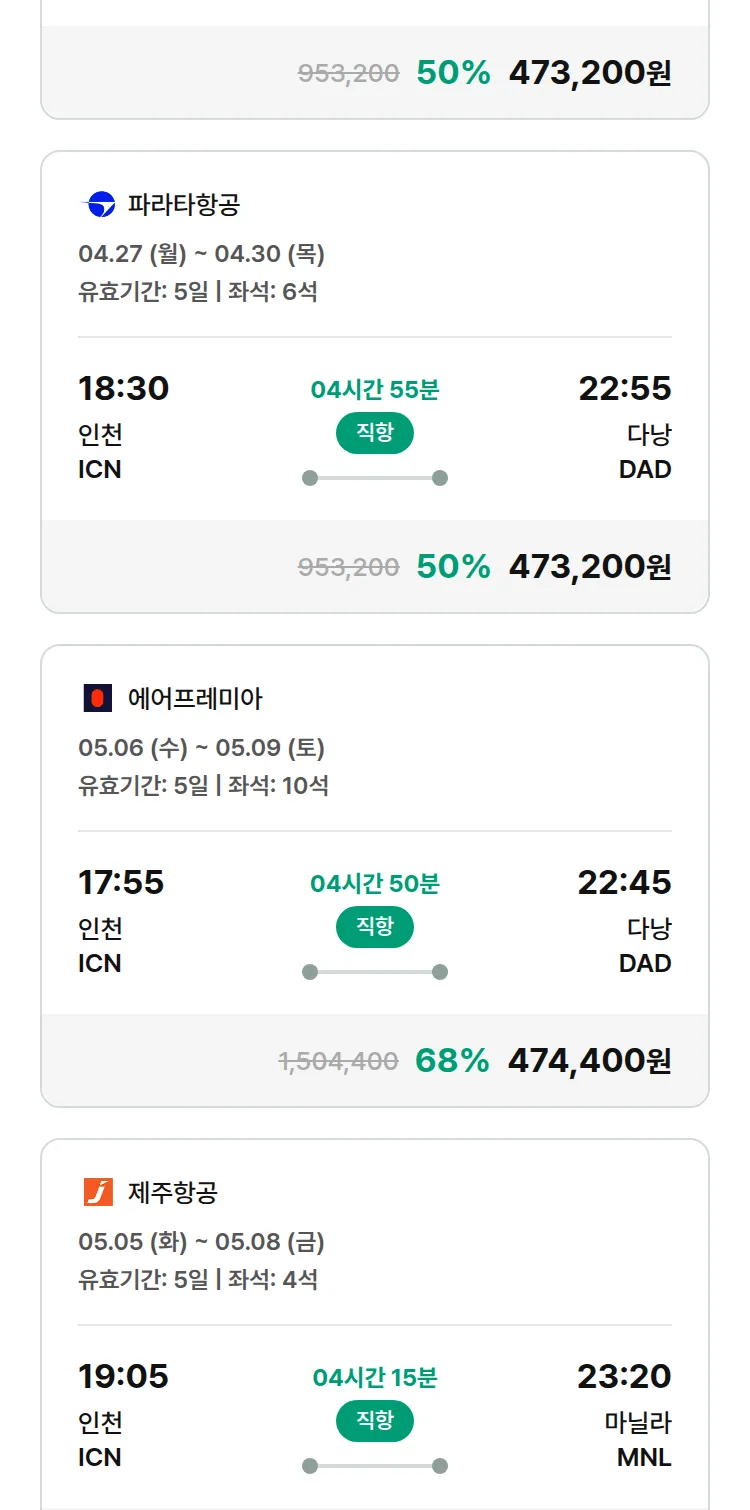
Task: Click the 18:30 인천 departure time
Action: 124,388
